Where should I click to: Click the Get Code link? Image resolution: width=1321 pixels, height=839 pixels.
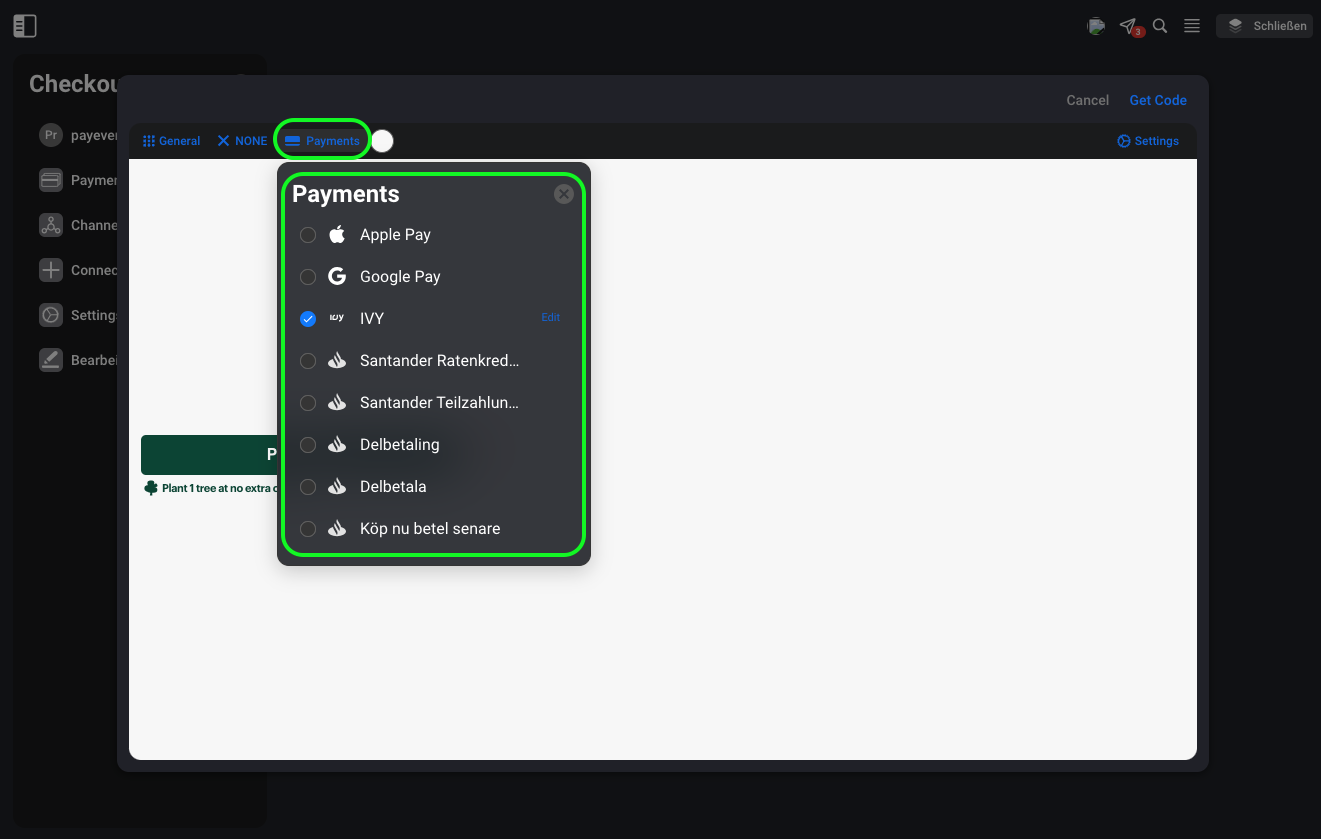1158,100
